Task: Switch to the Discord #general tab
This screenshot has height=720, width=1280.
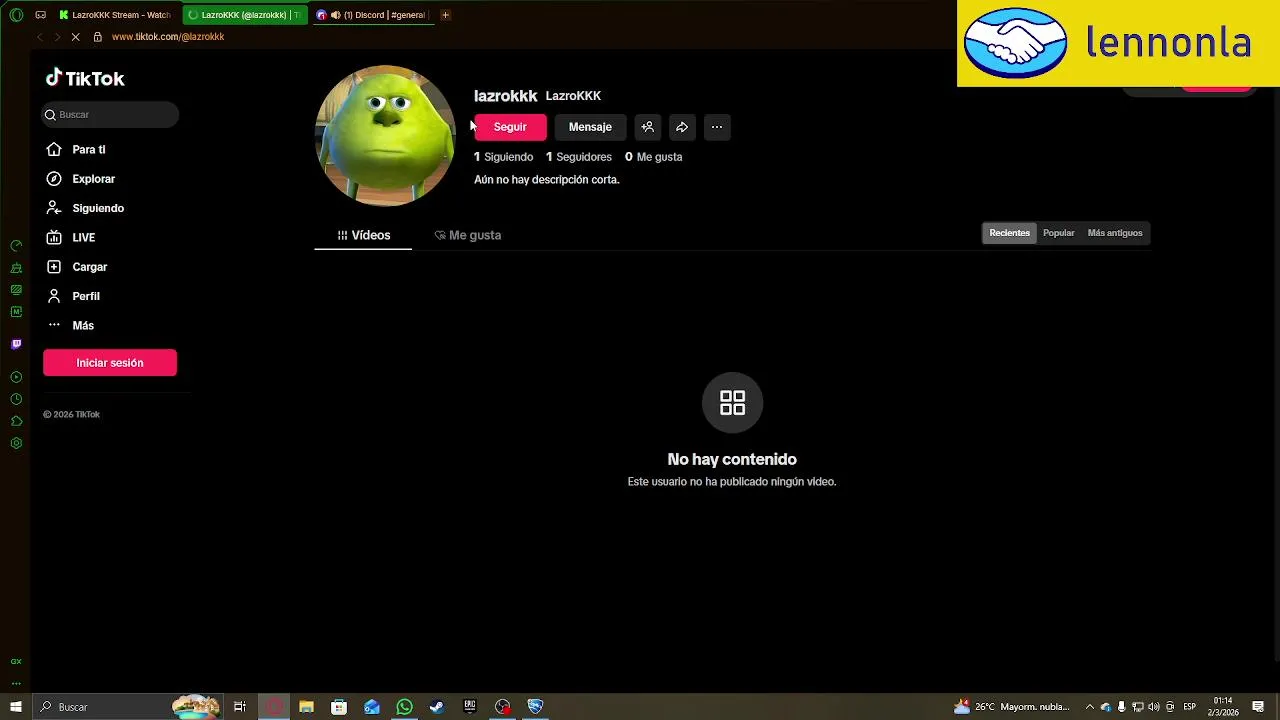Action: [x=372, y=15]
